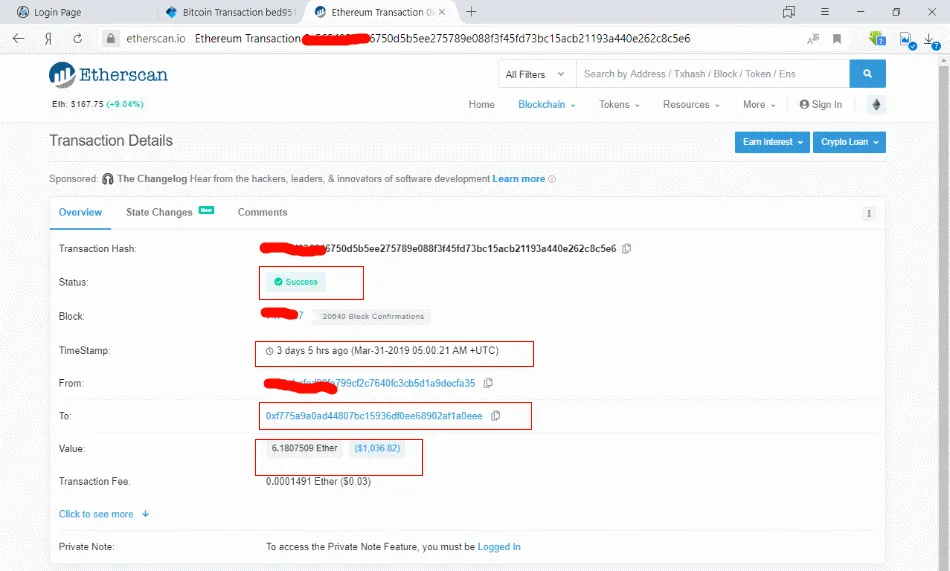Image resolution: width=950 pixels, height=571 pixels.
Task: Click the Transaction Details heading
Action: point(111,141)
